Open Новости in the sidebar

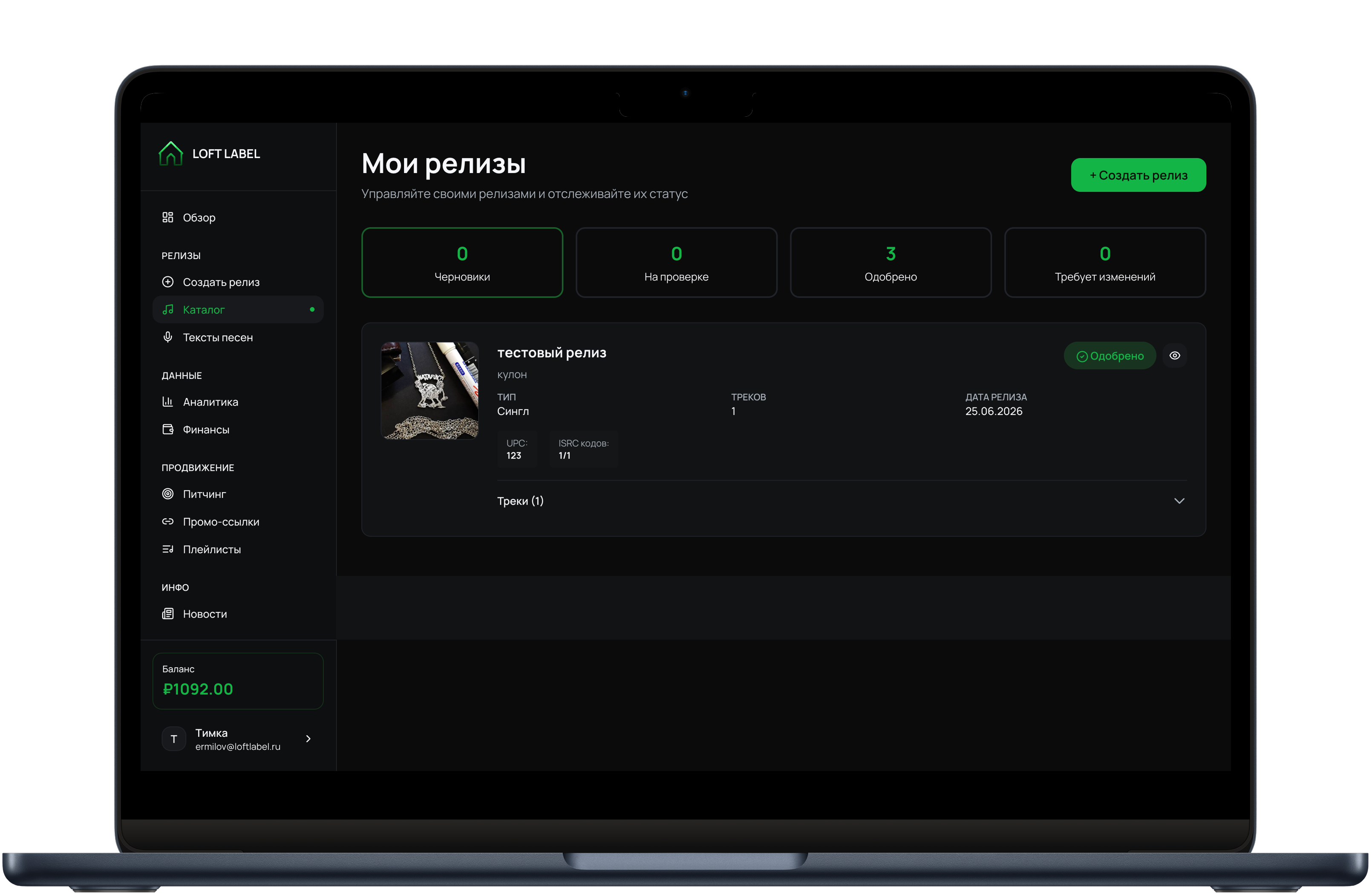point(238,614)
